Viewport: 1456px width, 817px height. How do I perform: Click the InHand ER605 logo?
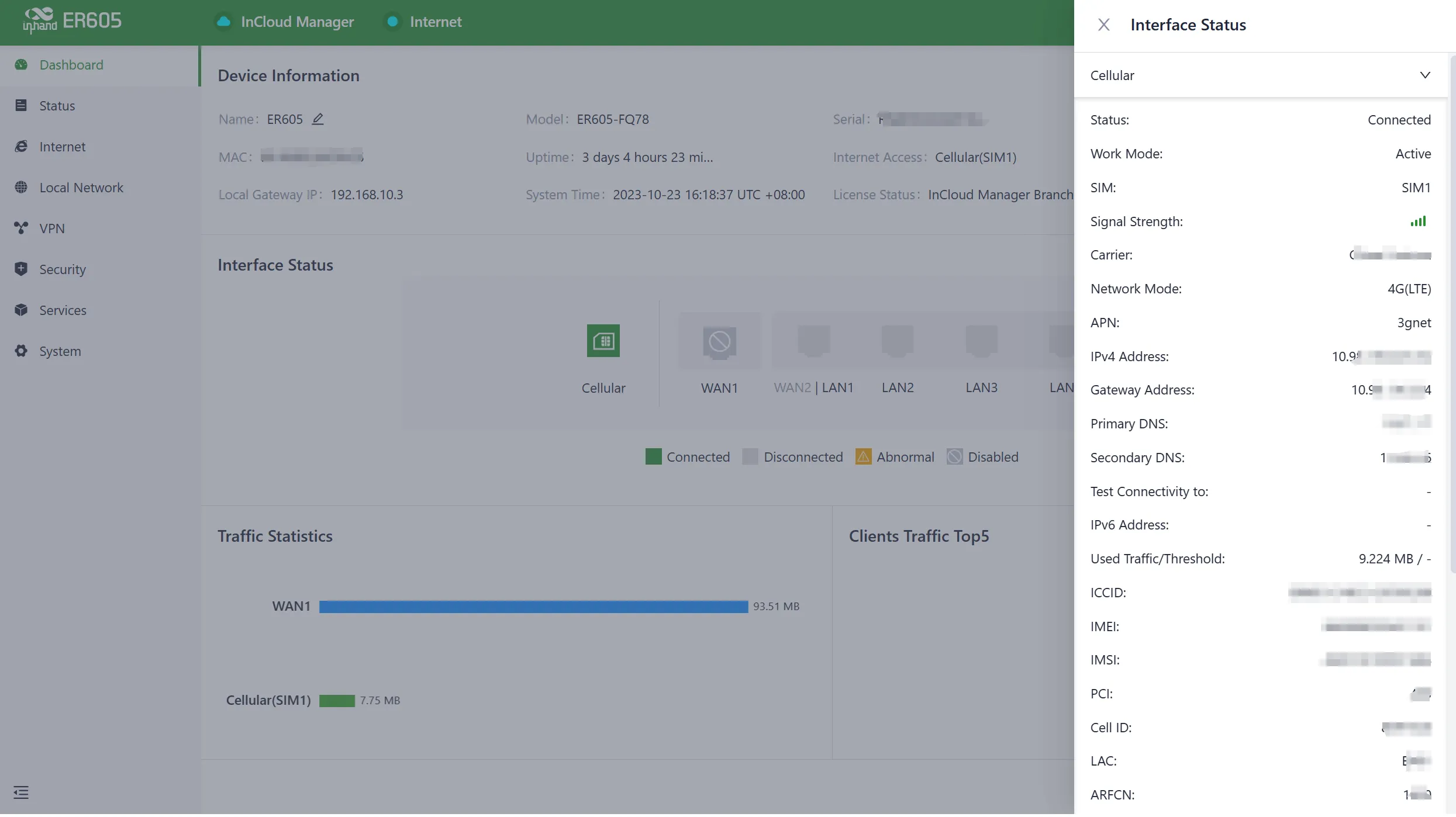[72, 21]
